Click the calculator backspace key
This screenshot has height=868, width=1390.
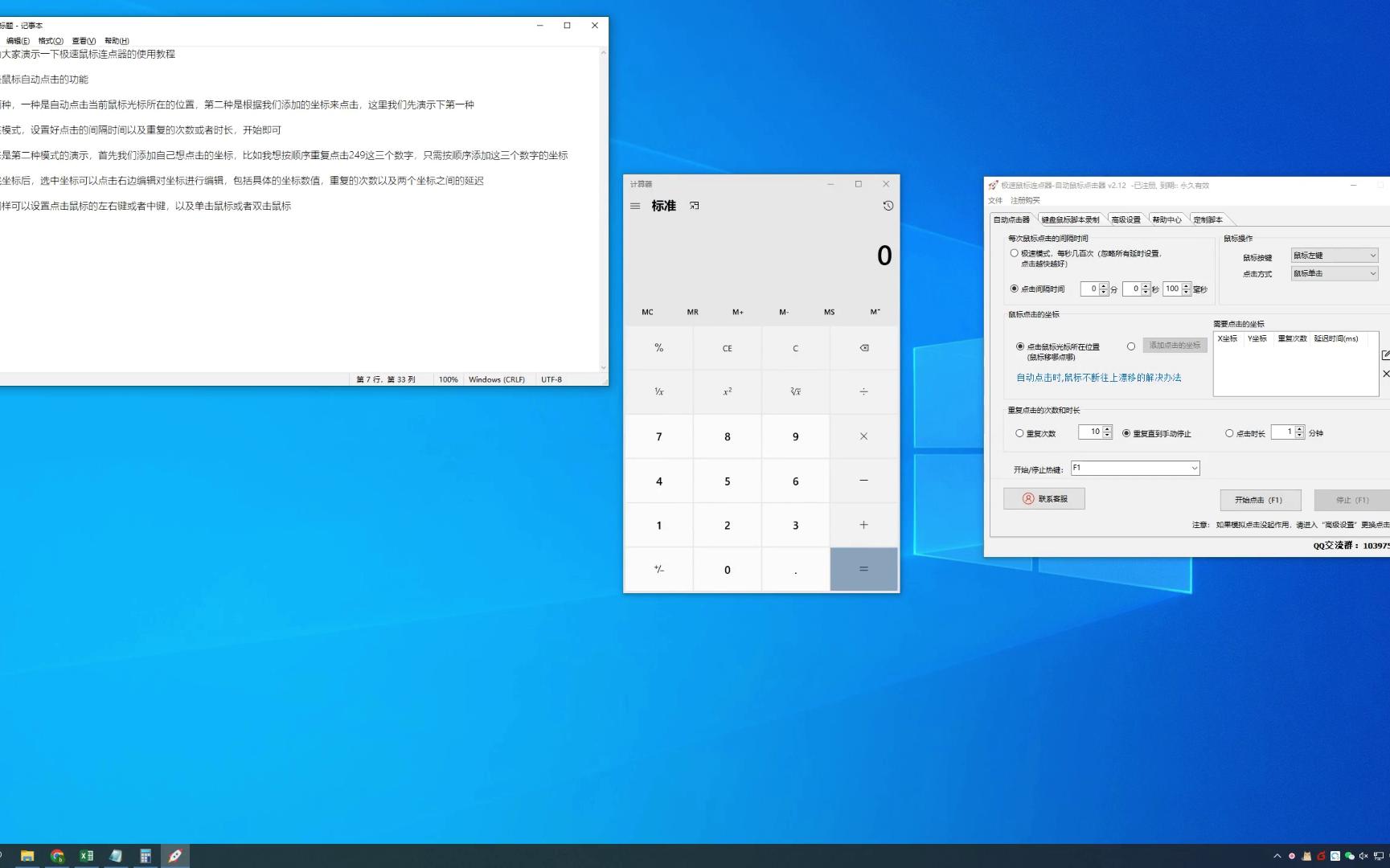click(864, 348)
